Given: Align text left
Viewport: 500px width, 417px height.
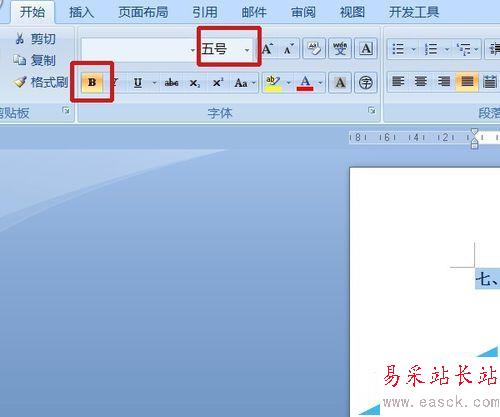Looking at the screenshot, I should coord(398,81).
